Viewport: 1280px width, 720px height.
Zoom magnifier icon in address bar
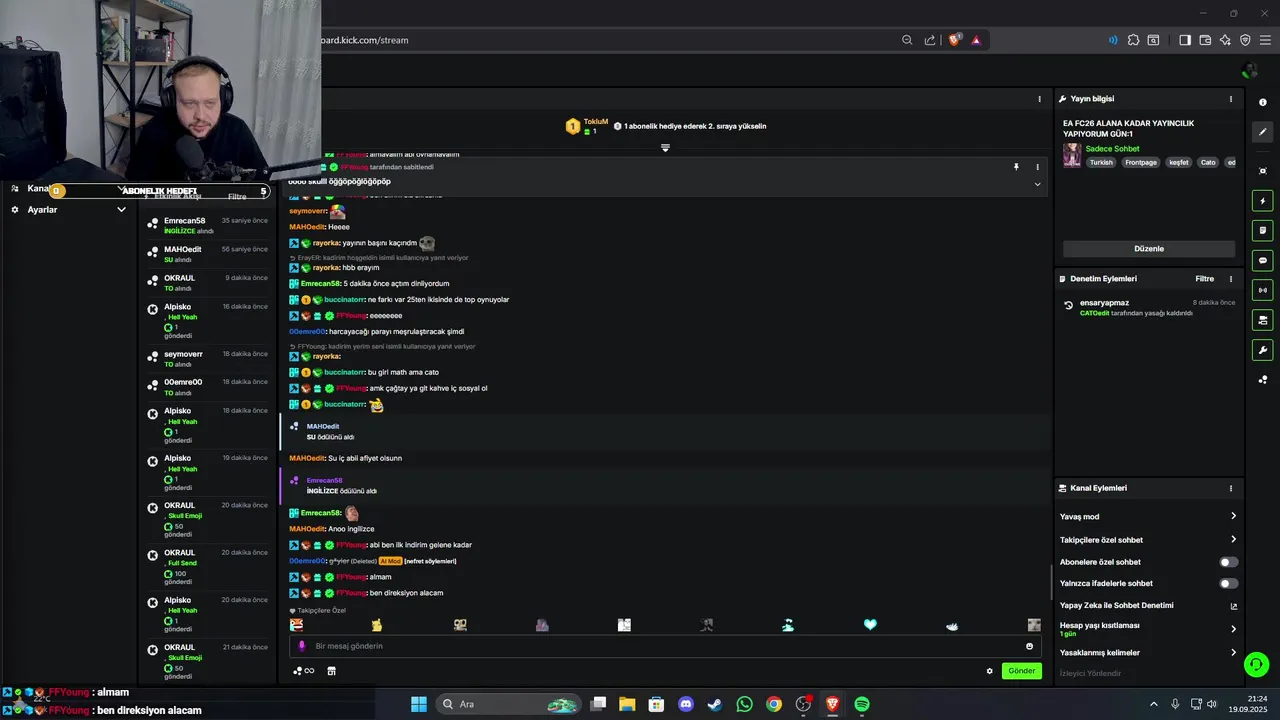tap(907, 40)
